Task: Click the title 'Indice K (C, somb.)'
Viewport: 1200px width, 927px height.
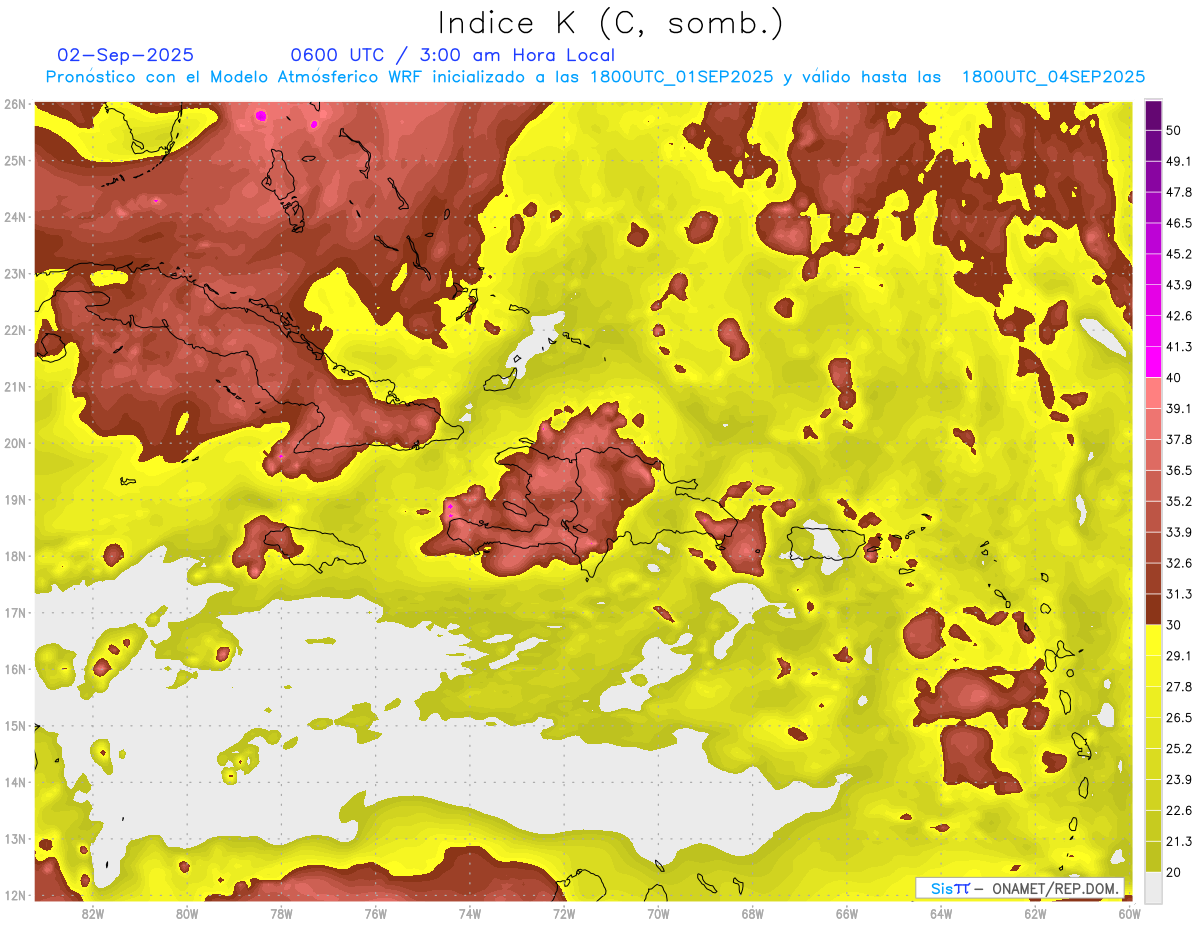Action: click(611, 23)
